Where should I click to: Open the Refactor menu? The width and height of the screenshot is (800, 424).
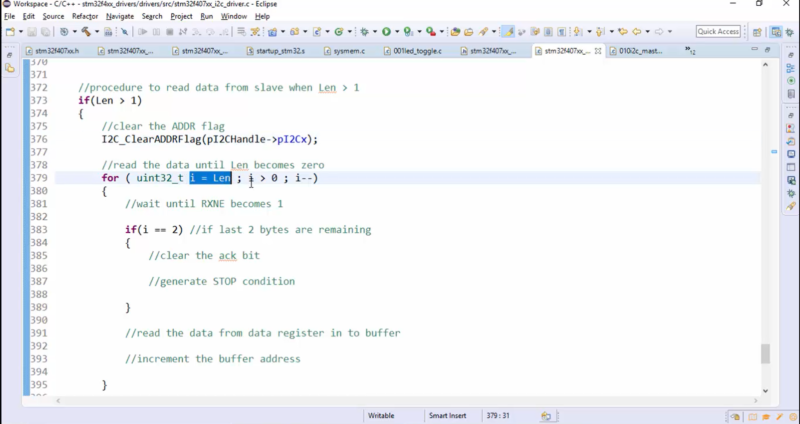[85, 17]
